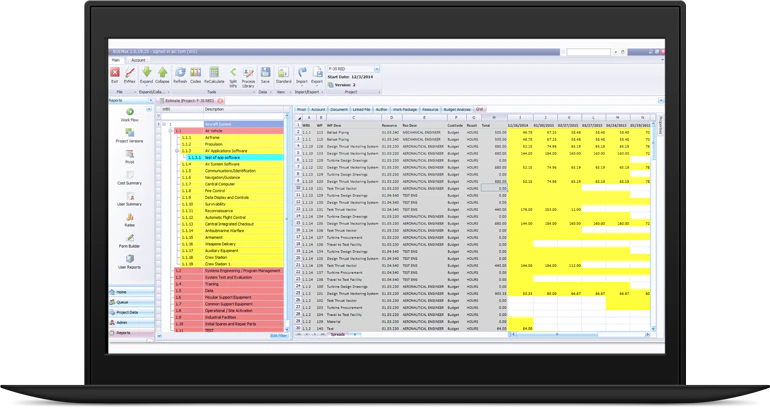Select the Pivot tab above the grid
The image size is (770, 408).
(x=302, y=109)
